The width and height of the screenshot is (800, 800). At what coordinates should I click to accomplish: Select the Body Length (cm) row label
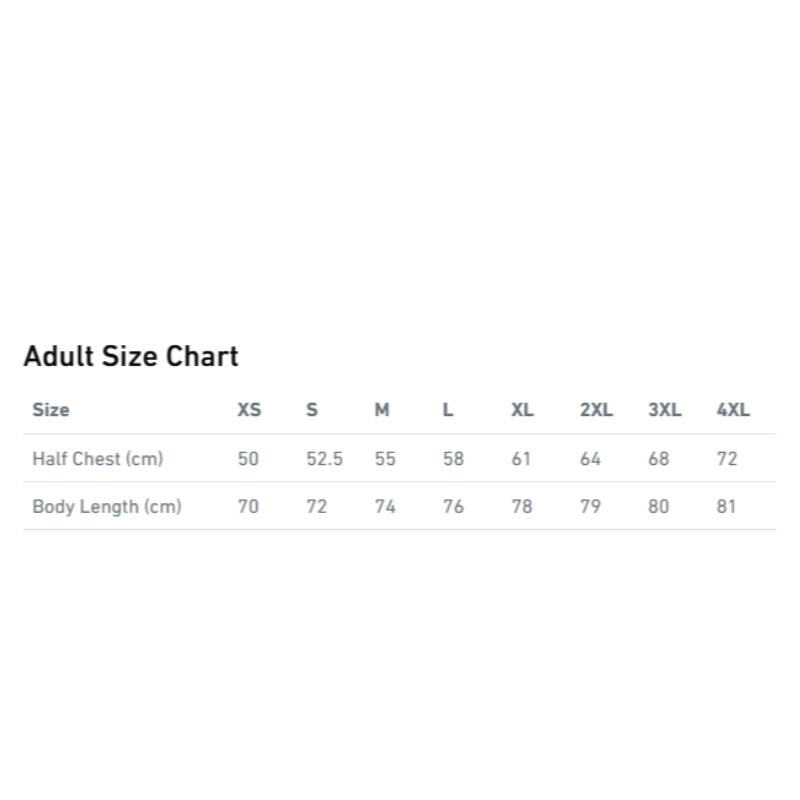pyautogui.click(x=107, y=507)
